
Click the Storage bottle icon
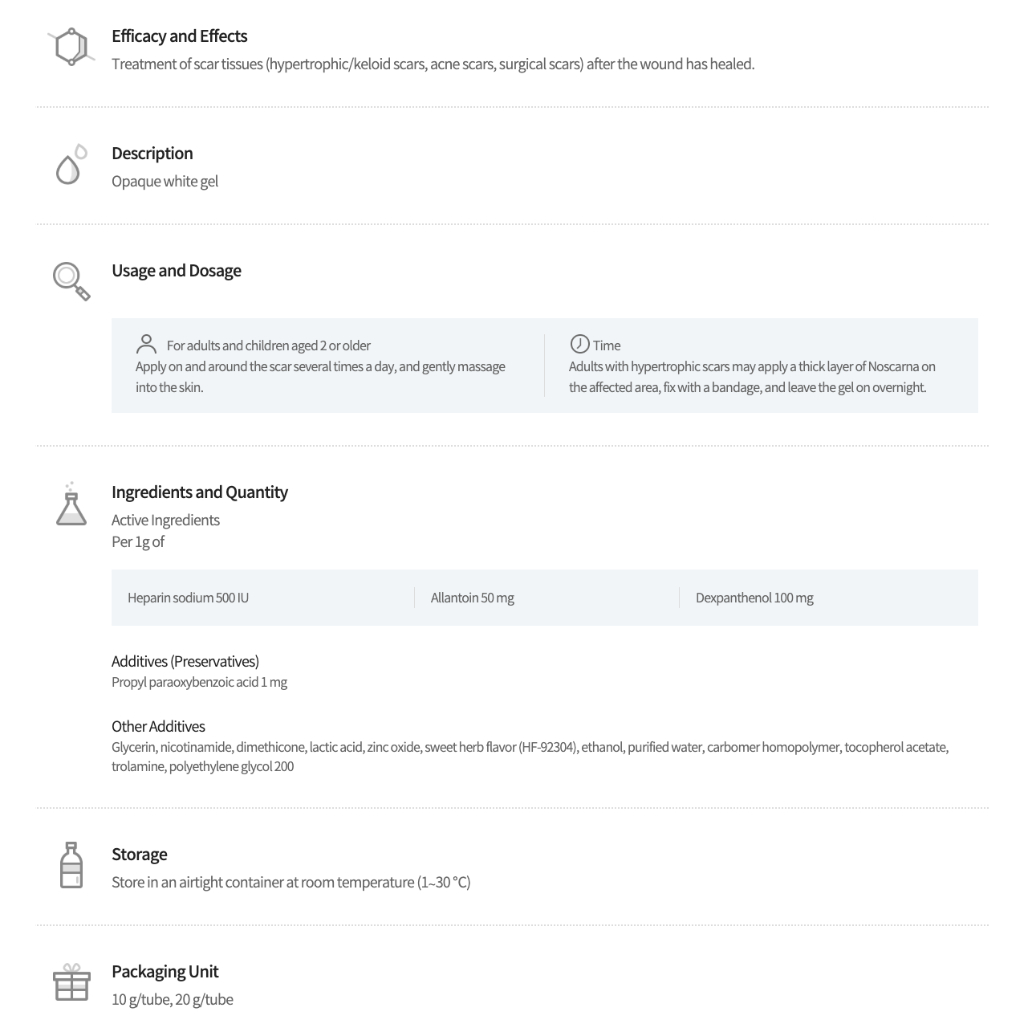click(70, 865)
